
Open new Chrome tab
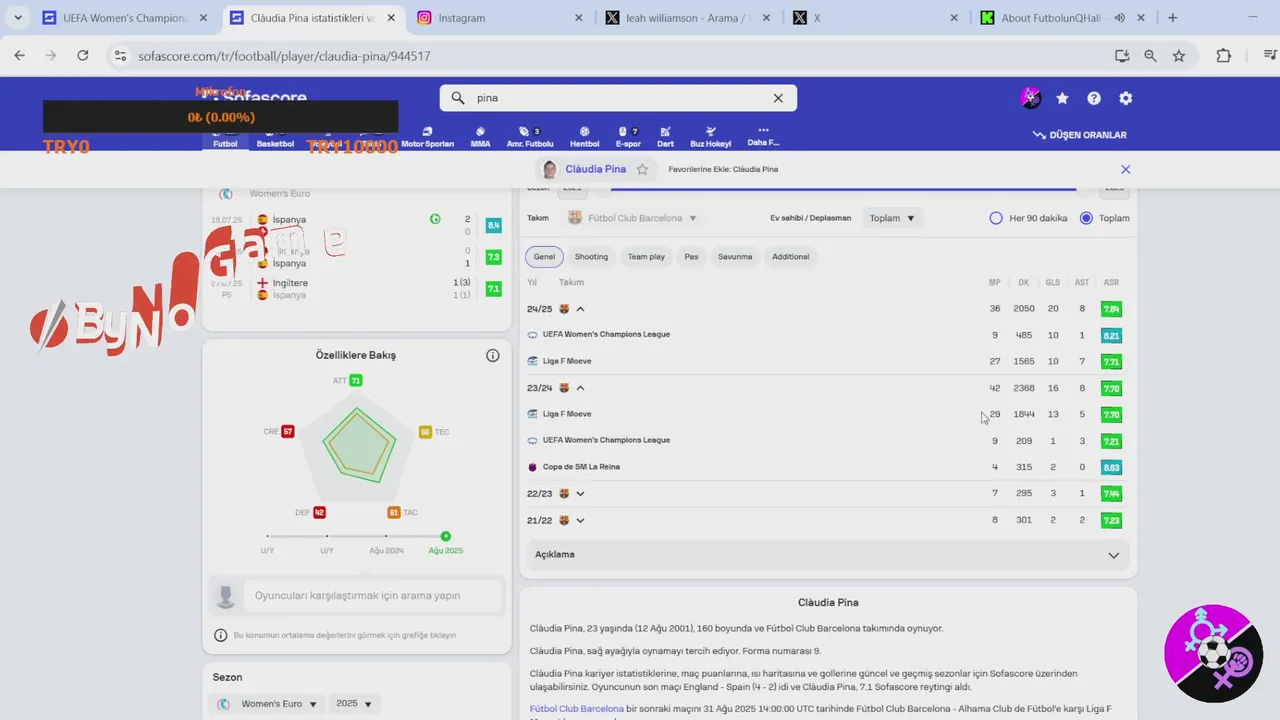coord(1173,18)
